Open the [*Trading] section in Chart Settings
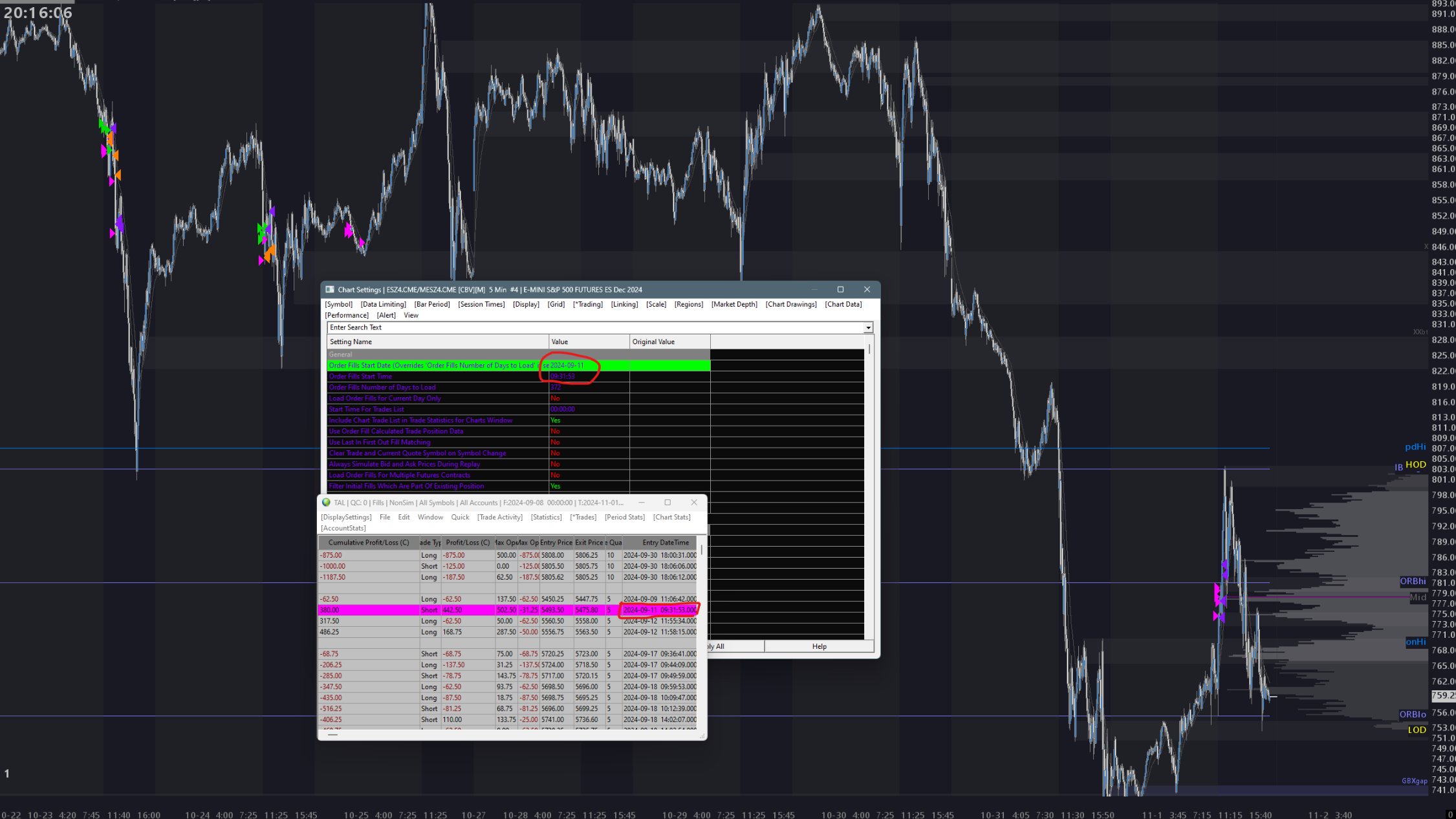 coord(587,304)
